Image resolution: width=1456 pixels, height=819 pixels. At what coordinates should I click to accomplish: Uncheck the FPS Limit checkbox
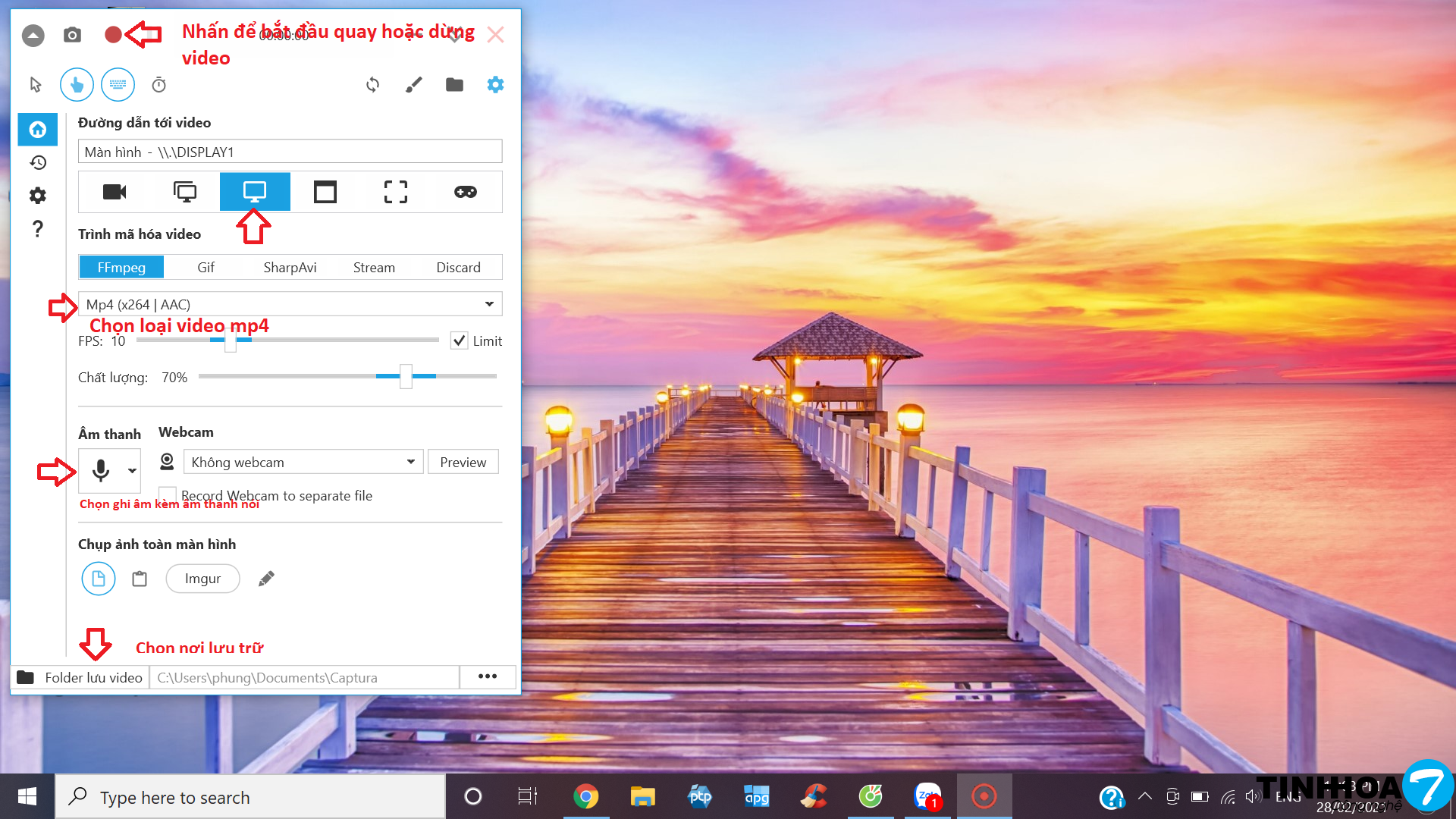(x=459, y=340)
